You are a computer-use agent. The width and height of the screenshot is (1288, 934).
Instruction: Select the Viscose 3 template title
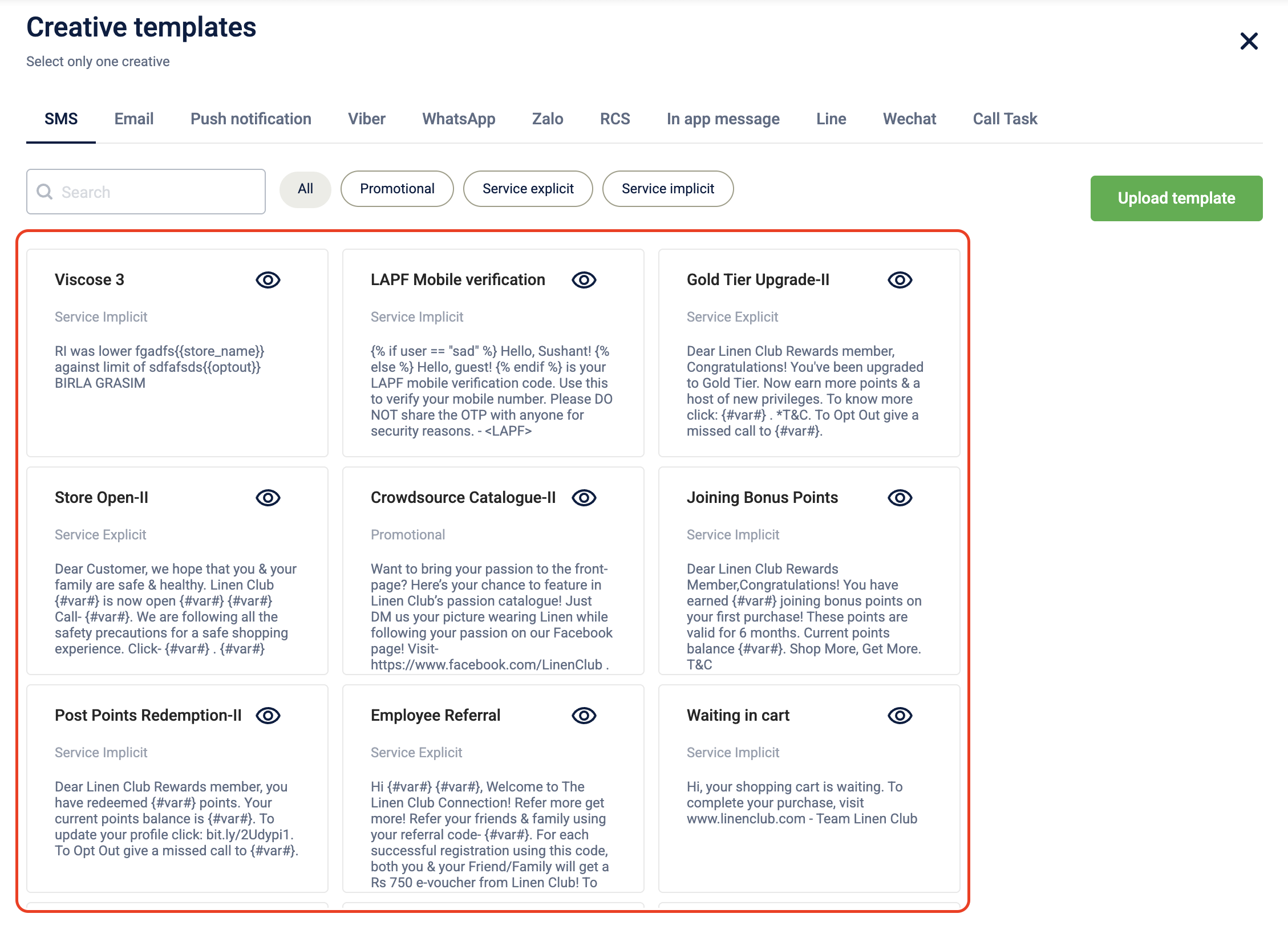tap(90, 280)
